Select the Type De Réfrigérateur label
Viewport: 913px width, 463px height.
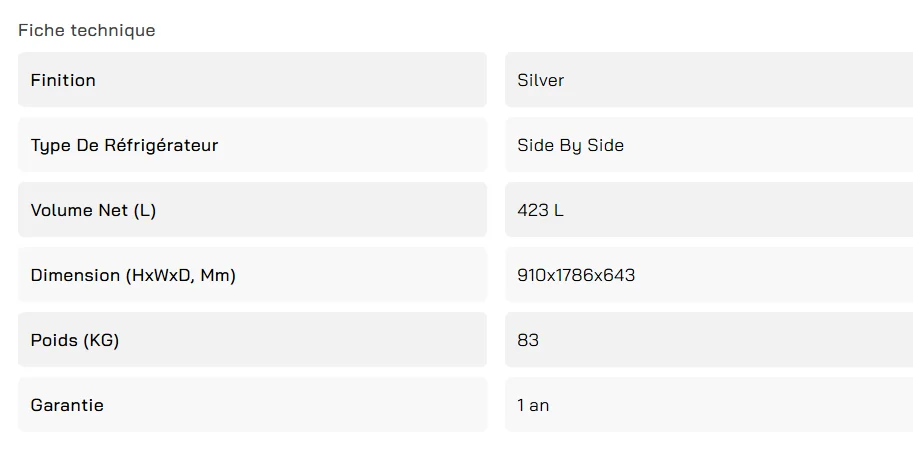pos(124,145)
